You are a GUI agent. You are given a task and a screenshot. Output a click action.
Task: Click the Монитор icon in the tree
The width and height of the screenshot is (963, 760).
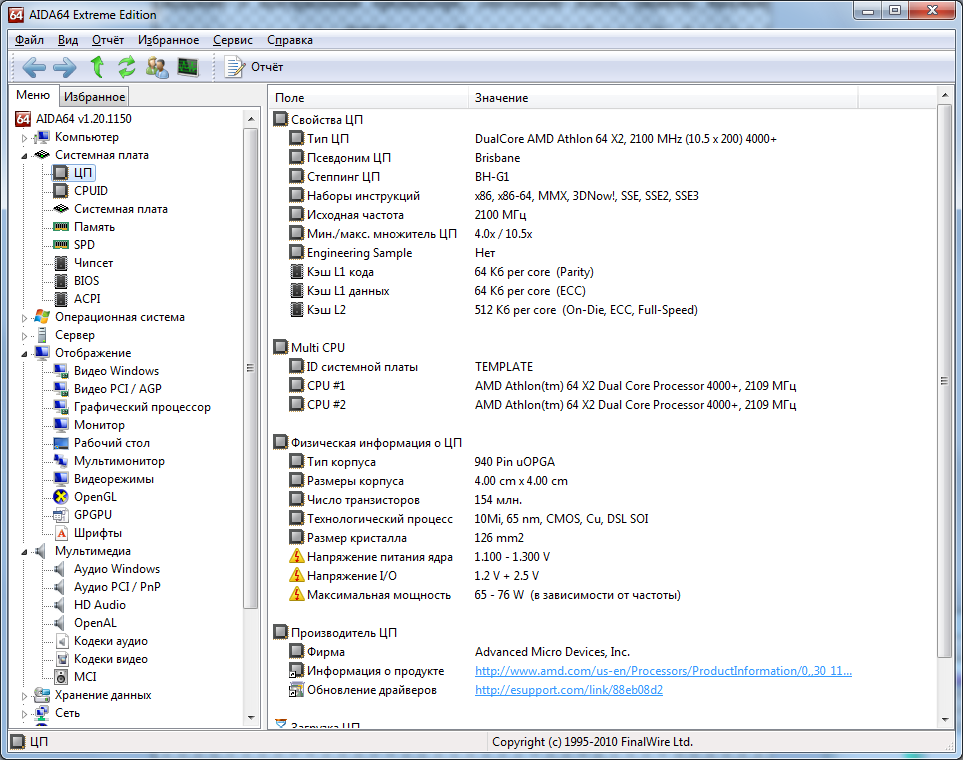tap(61, 425)
